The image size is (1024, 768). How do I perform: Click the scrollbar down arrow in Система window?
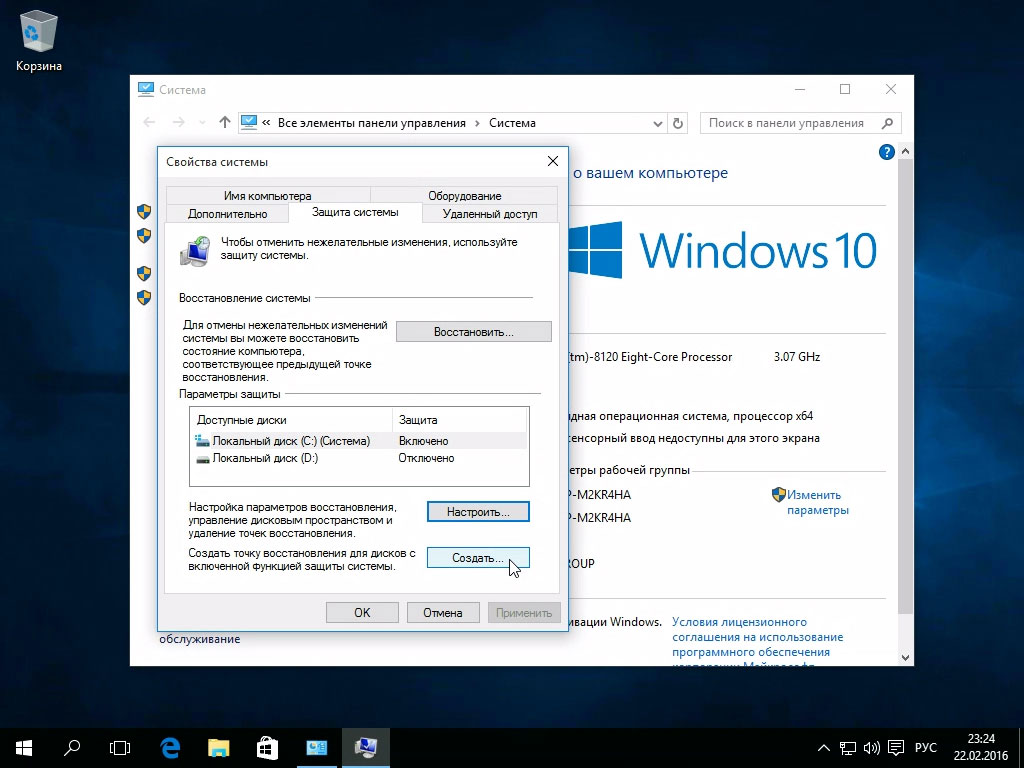point(905,658)
